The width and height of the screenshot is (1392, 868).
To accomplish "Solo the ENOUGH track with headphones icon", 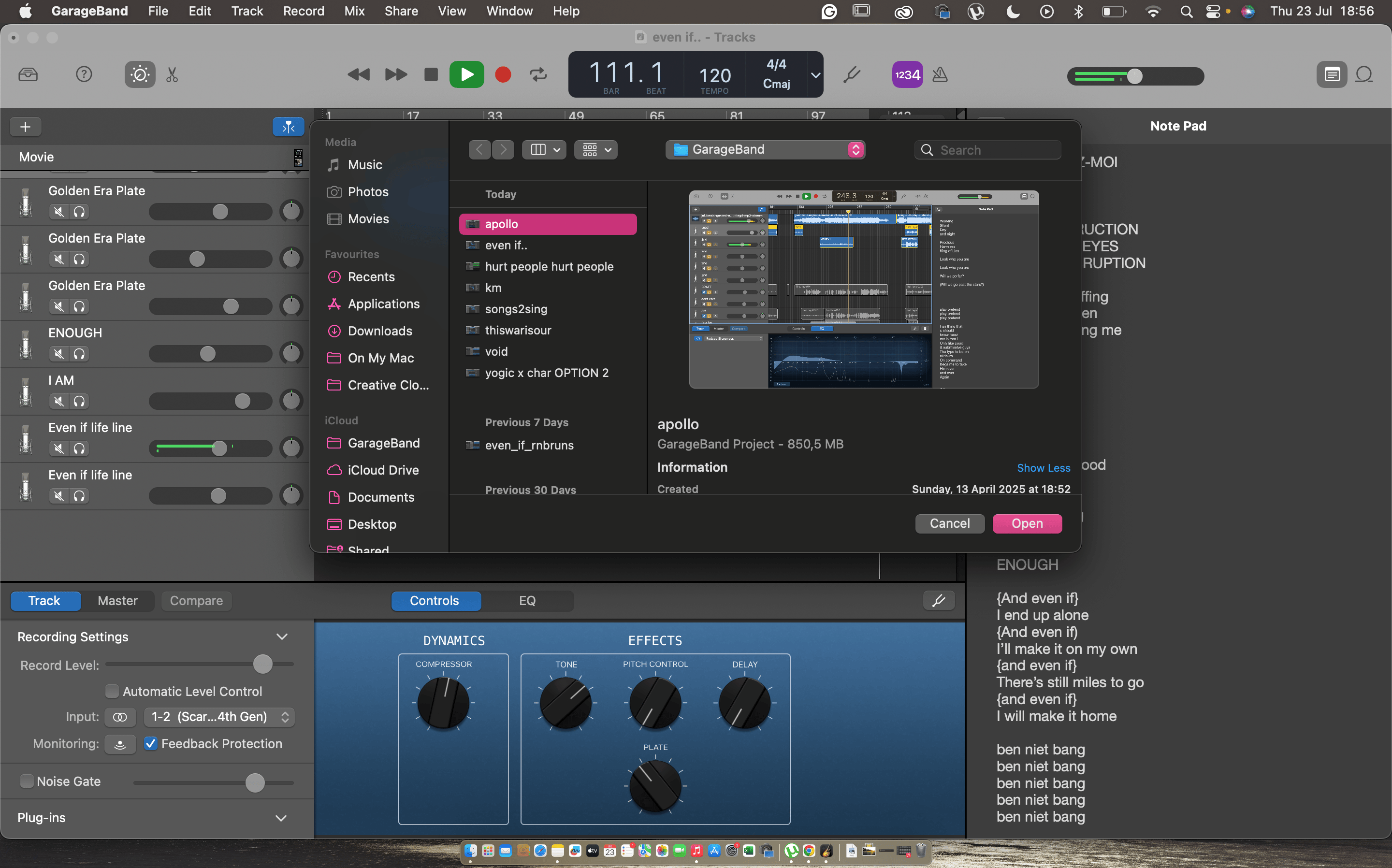I will click(79, 354).
